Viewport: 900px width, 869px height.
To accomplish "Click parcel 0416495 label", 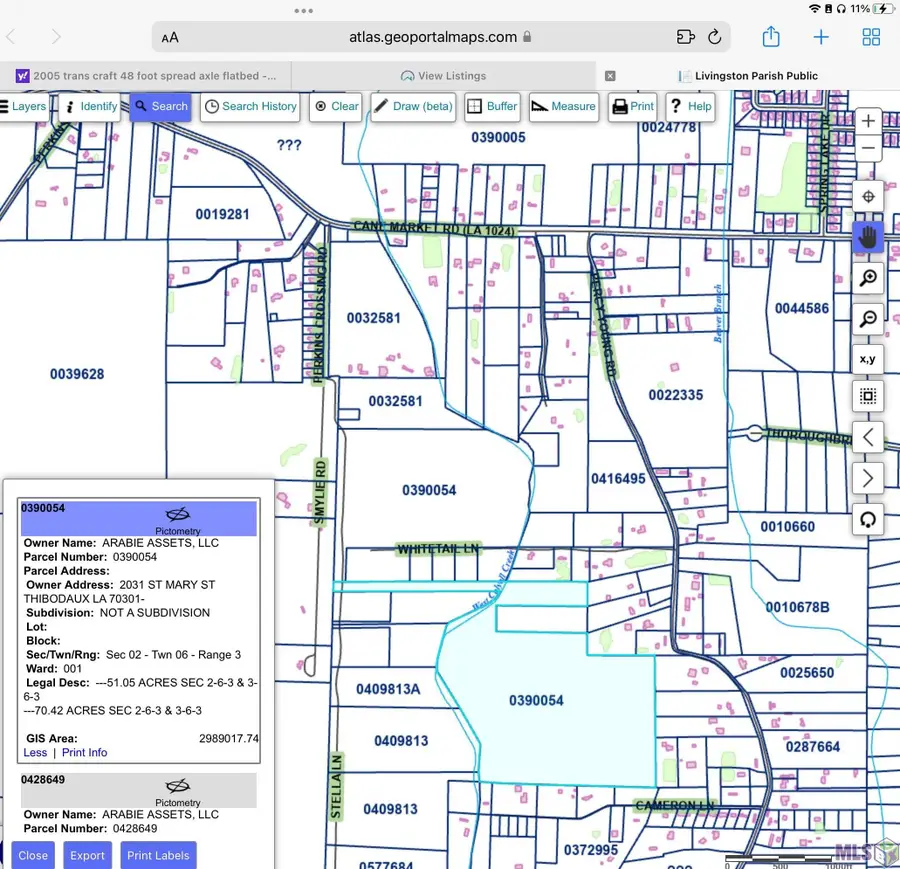I will (x=618, y=479).
